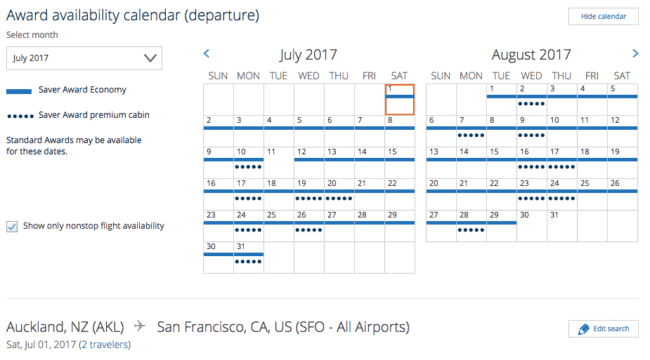Click the airplane icon between Auckland and San Francisco
Image resolution: width=650 pixels, height=360 pixels.
pyautogui.click(x=140, y=326)
